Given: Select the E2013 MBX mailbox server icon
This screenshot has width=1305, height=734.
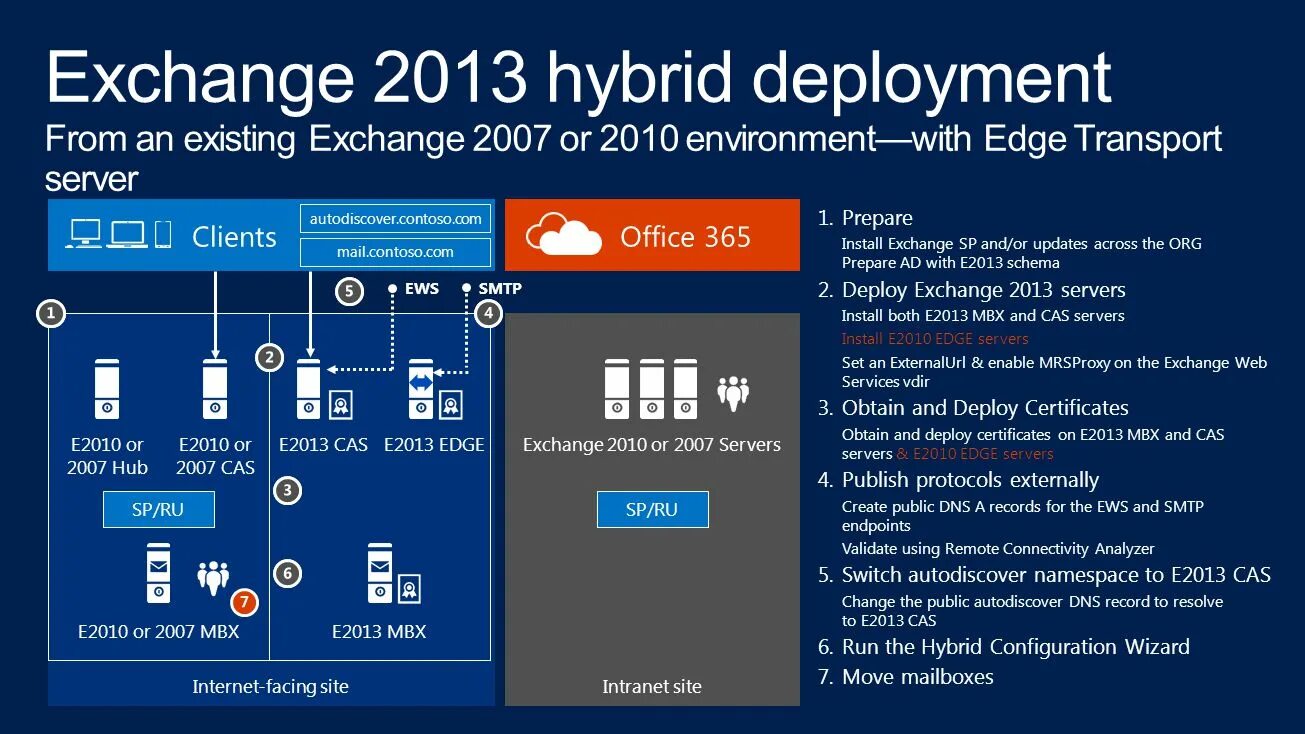Looking at the screenshot, I should 379,573.
